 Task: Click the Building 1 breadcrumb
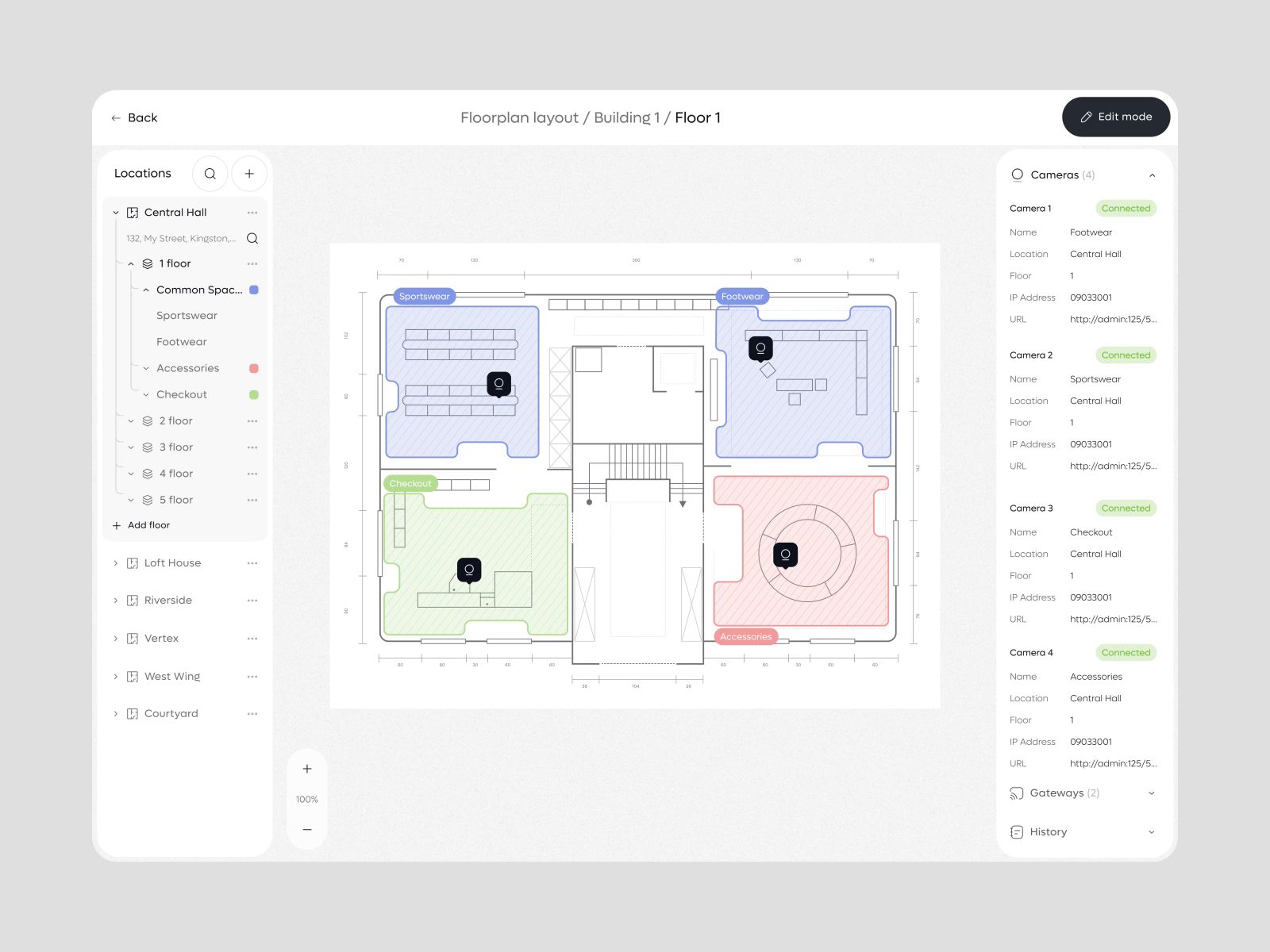click(626, 118)
